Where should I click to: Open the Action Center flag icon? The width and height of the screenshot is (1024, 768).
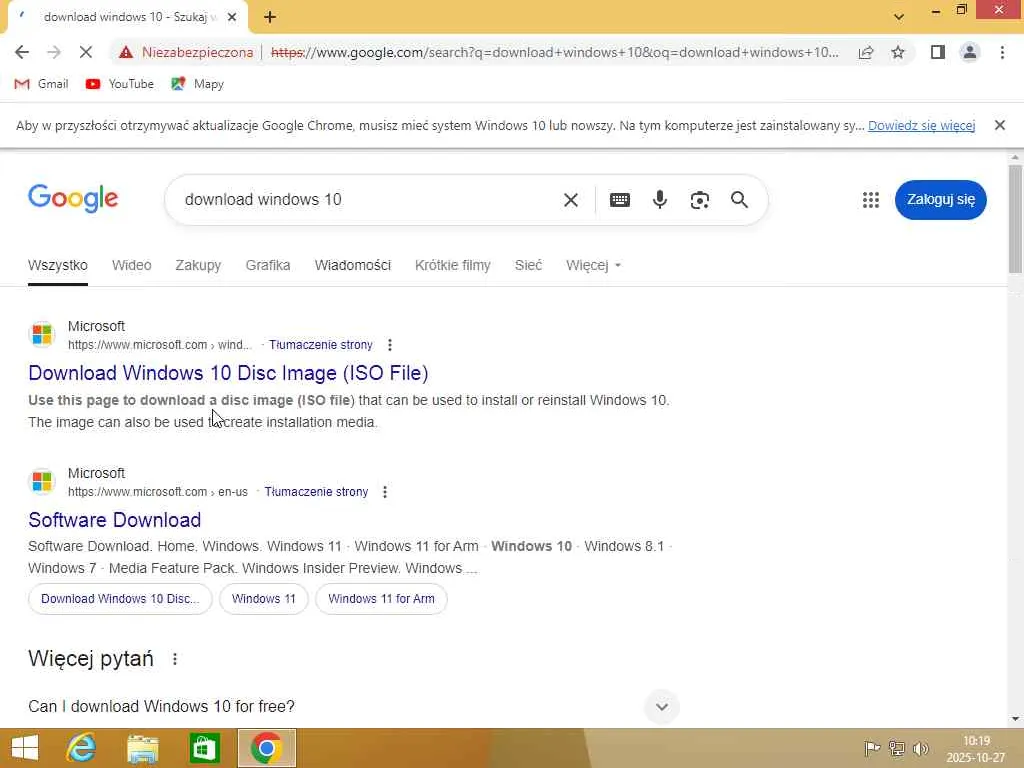tap(872, 748)
